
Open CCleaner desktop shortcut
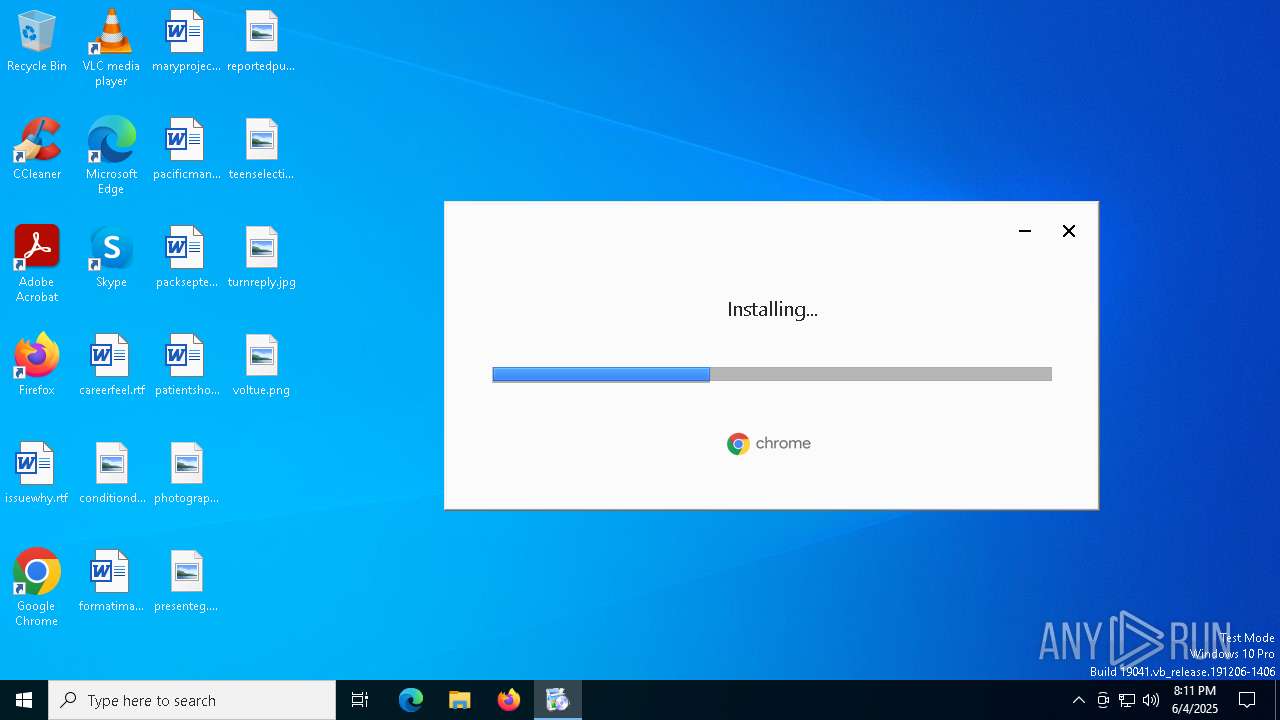click(x=37, y=150)
